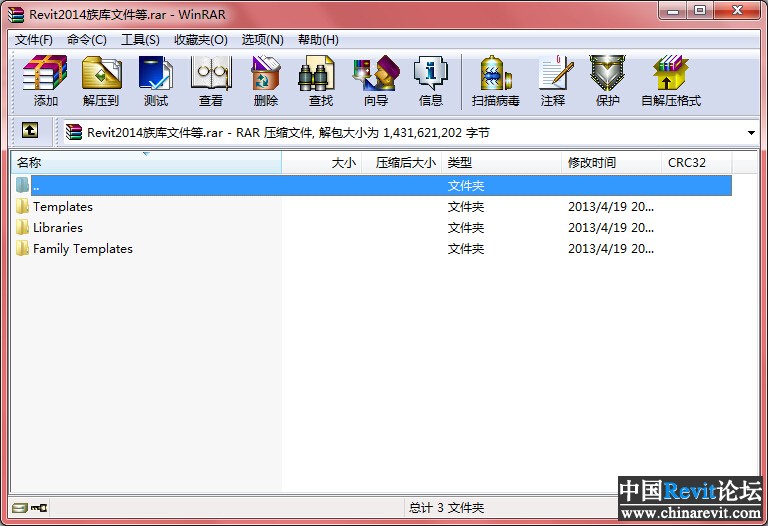Open the 收藏夹(O) menu
Screen dimensions: 768x526
pos(201,40)
